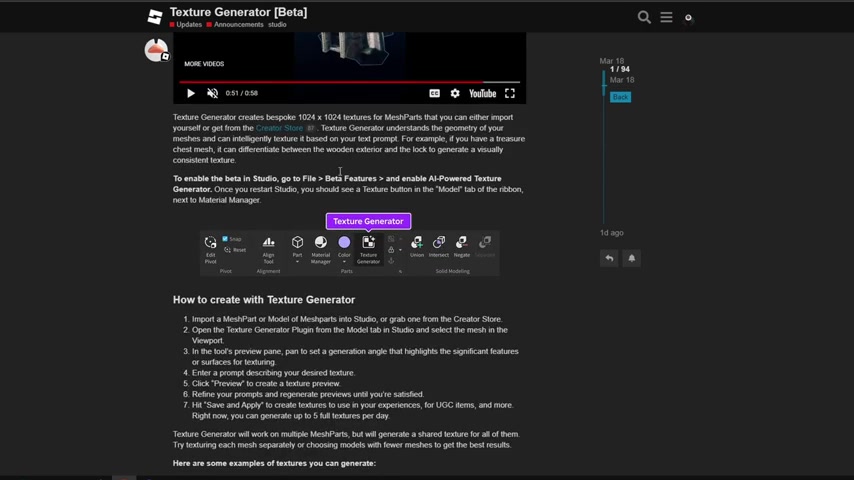Follow the Creator Store link

[279, 128]
